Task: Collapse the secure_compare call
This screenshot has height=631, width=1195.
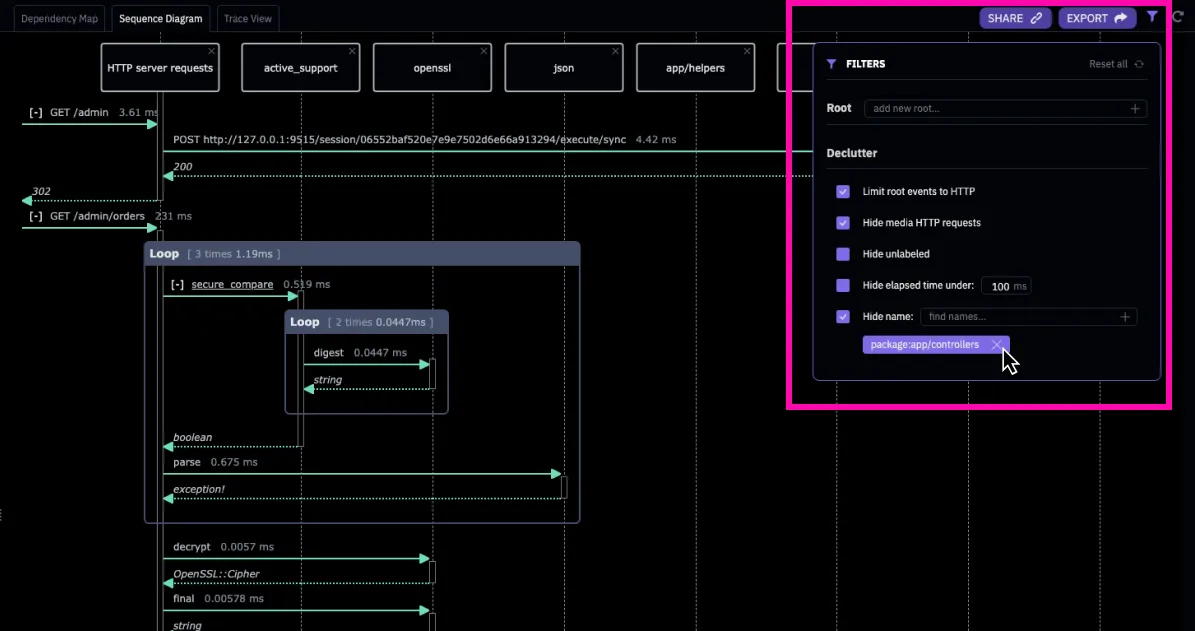Action: (x=178, y=284)
